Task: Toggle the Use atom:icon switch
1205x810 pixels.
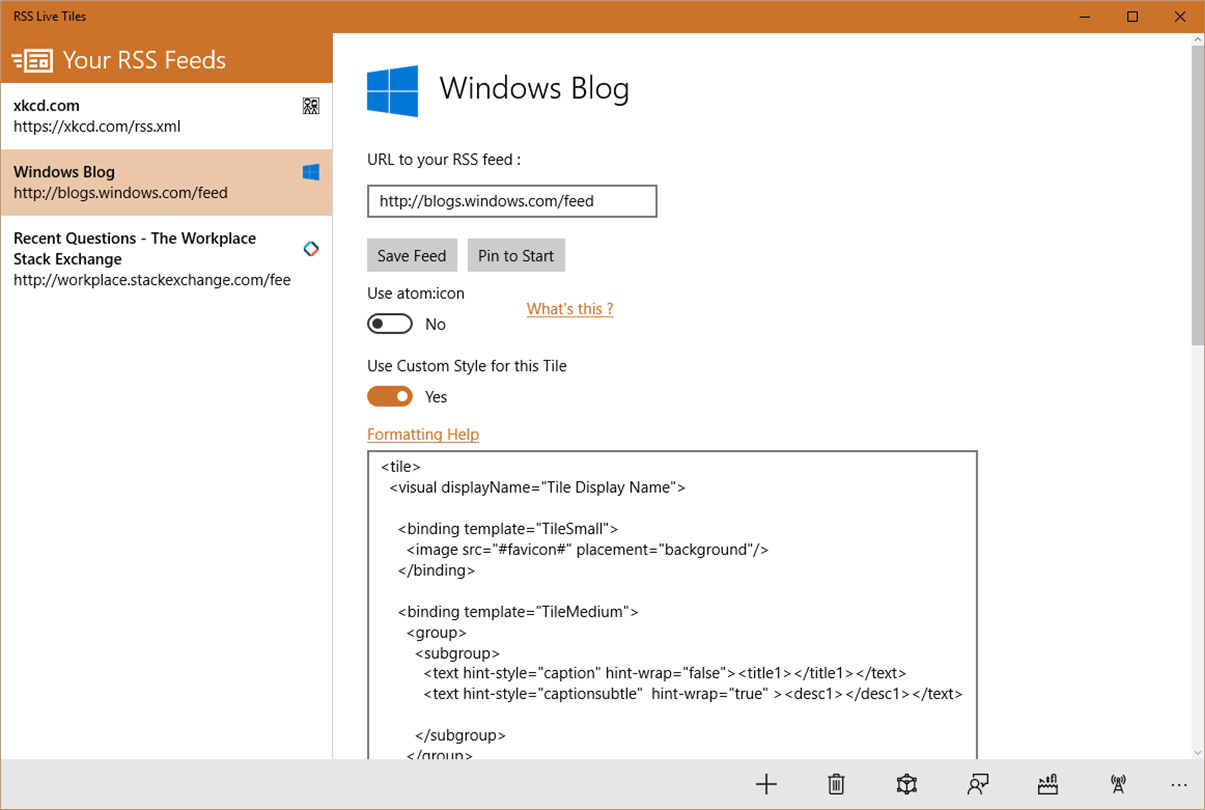Action: tap(390, 324)
